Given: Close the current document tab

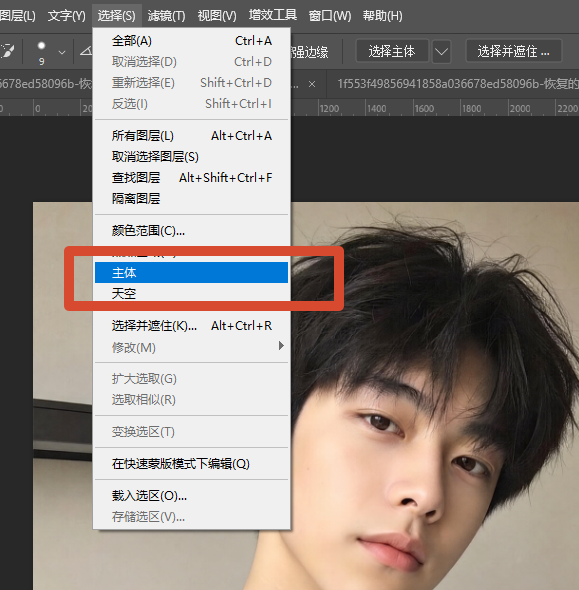Looking at the screenshot, I should 312,84.
